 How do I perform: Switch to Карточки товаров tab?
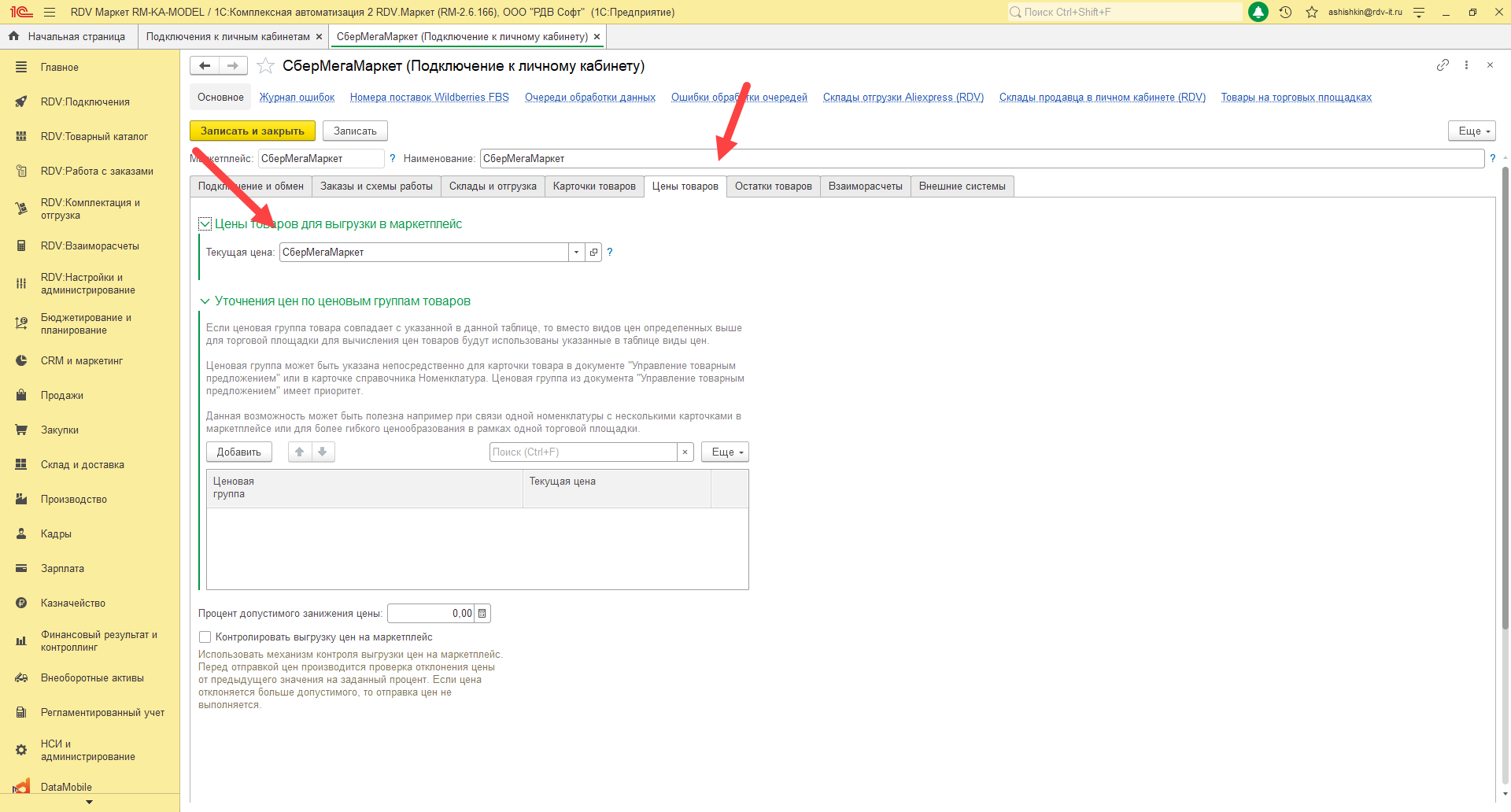594,186
